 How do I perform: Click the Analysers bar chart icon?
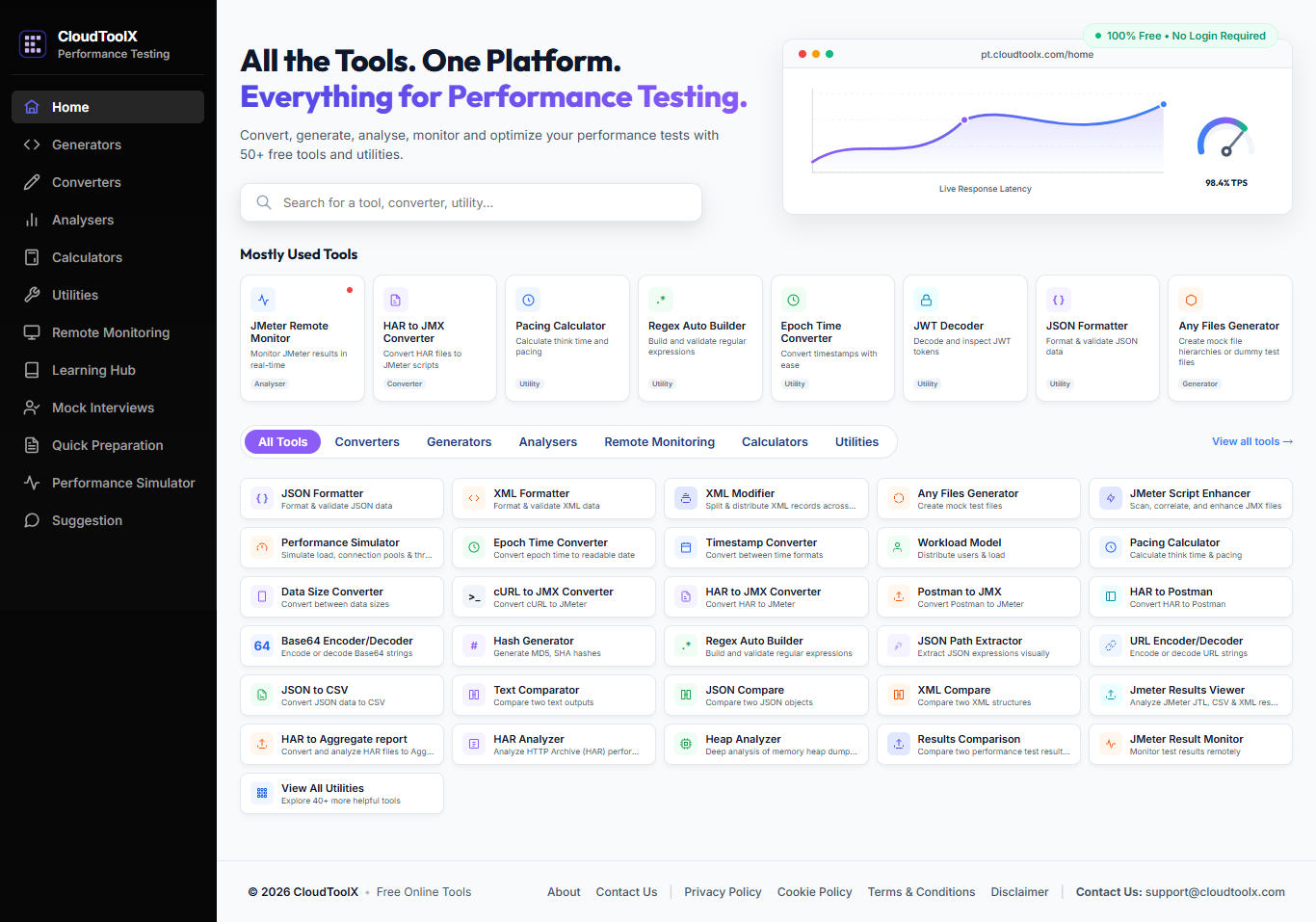tap(32, 220)
